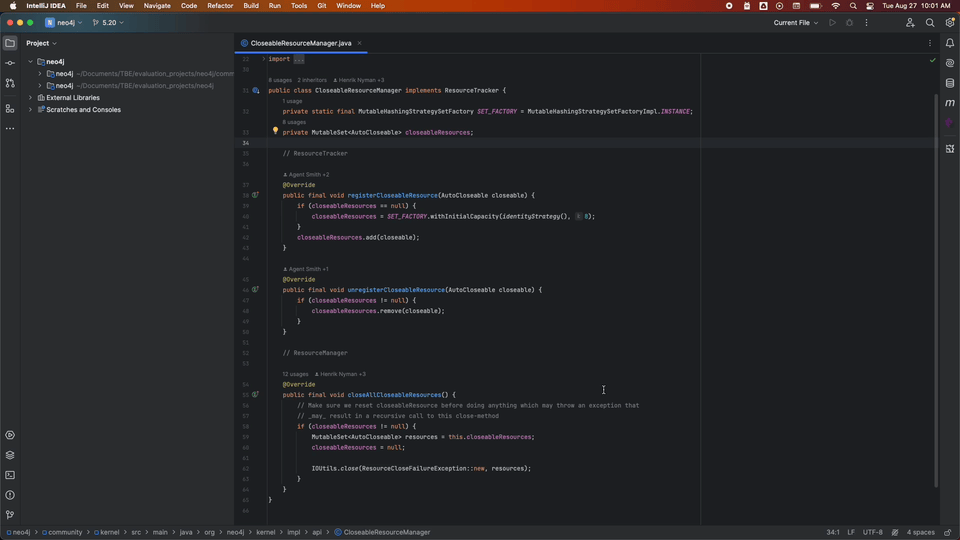
Task: Open the Git tool window
Action: [x=10, y=515]
